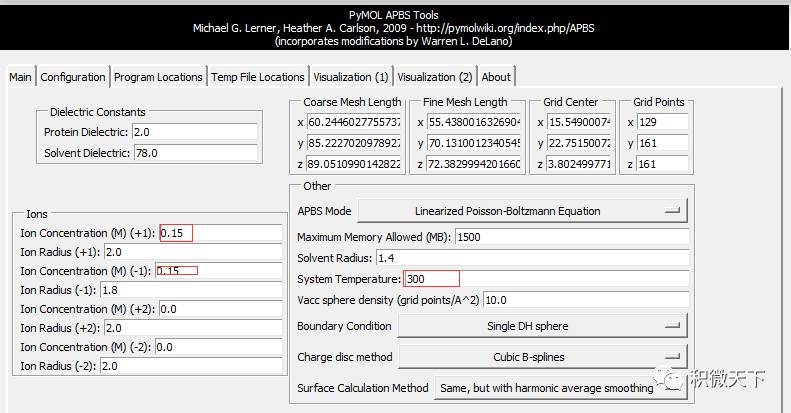Click Ion Radius (+1) field
This screenshot has width=791, height=413.
193,252
